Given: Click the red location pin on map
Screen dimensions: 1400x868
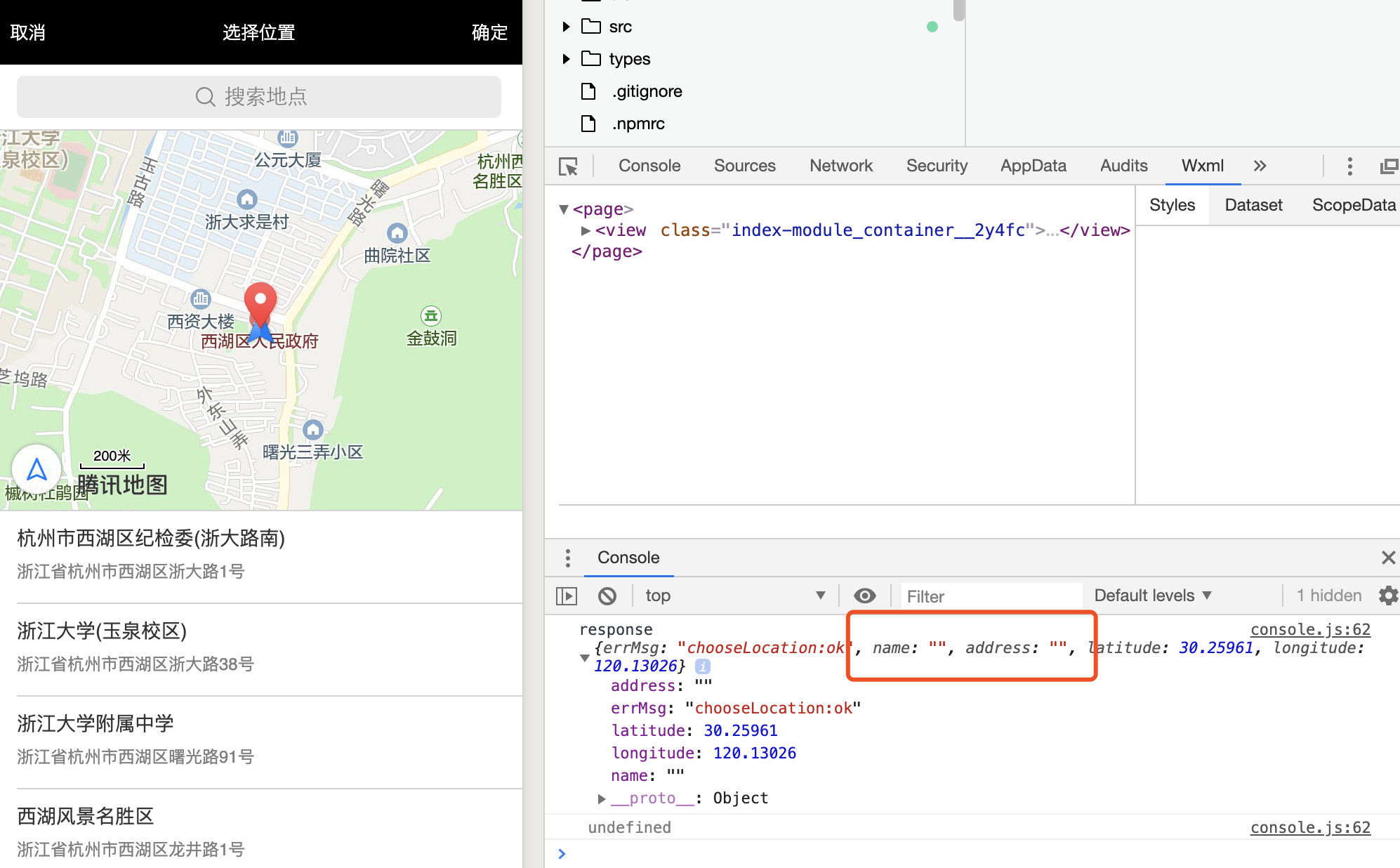Looking at the screenshot, I should (x=260, y=303).
